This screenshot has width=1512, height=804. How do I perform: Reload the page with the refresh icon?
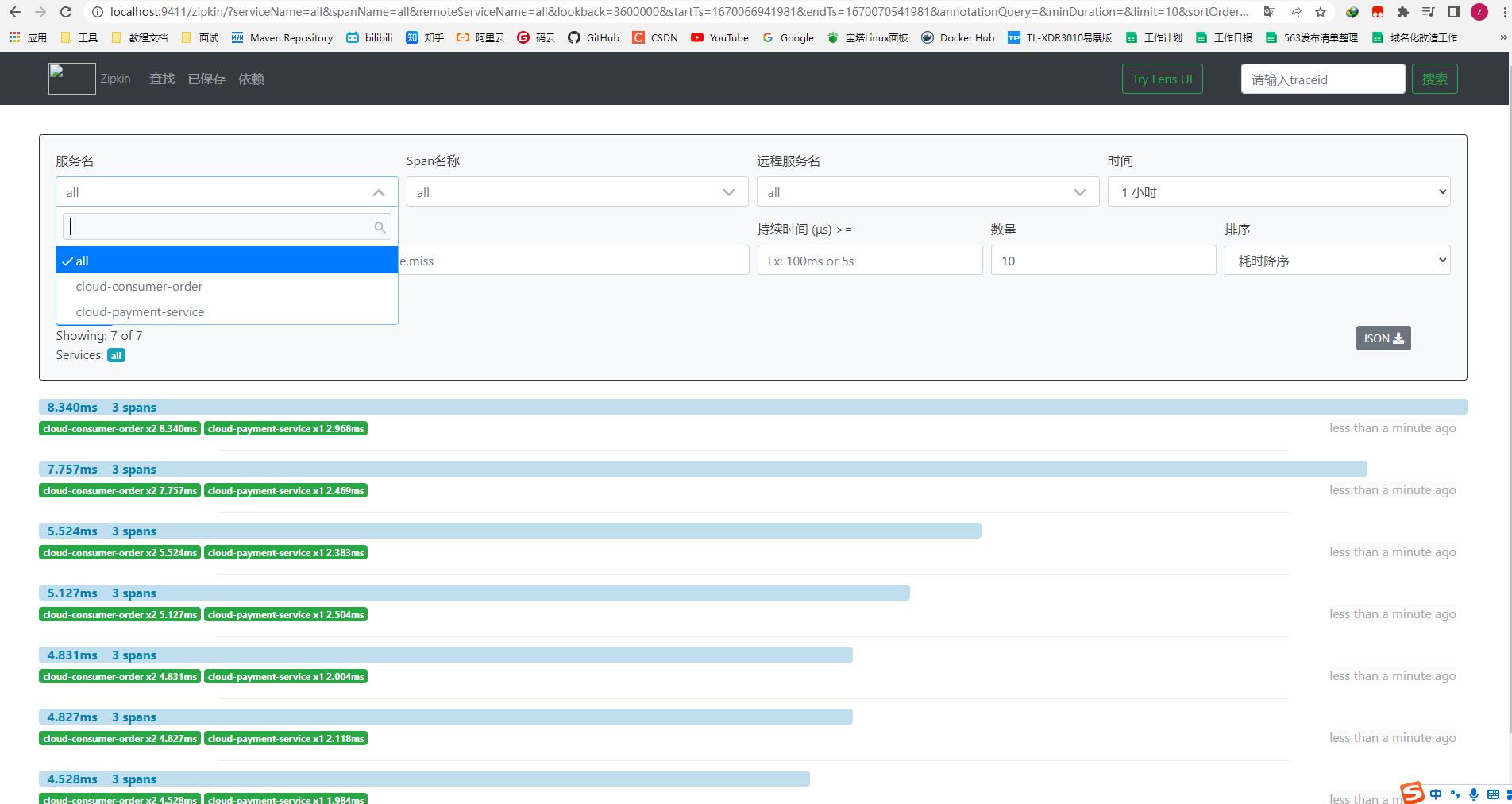(66, 12)
